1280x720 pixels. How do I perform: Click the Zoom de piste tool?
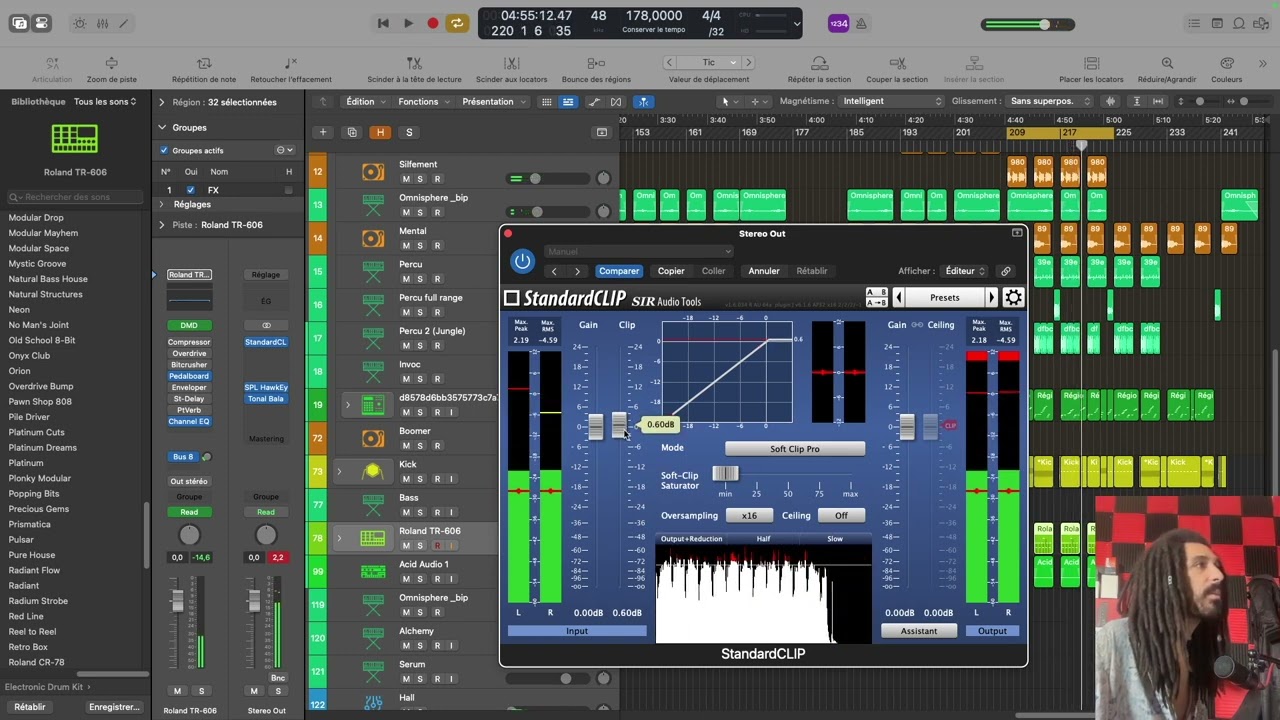click(112, 69)
